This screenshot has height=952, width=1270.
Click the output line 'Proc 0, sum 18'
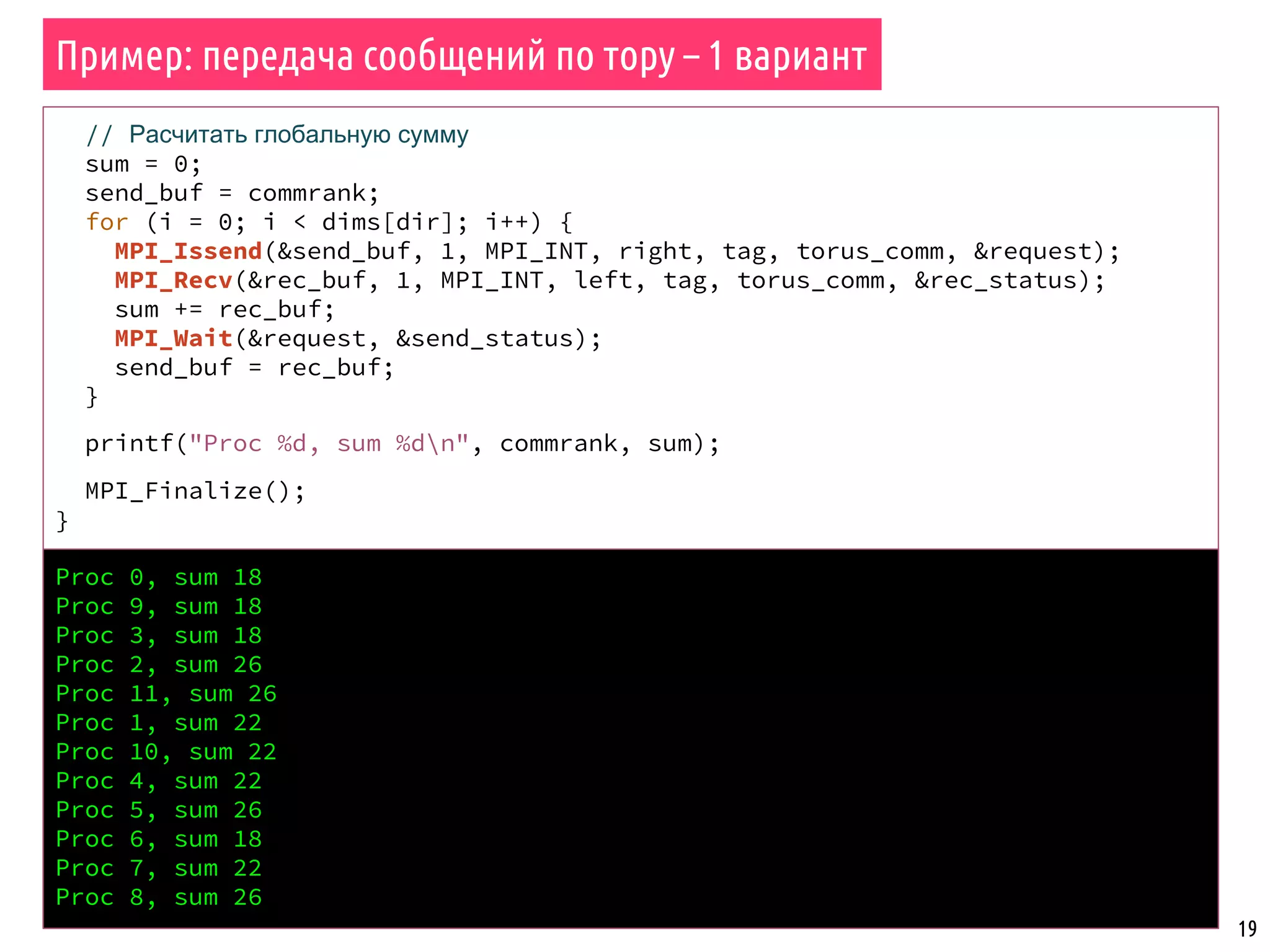159,578
